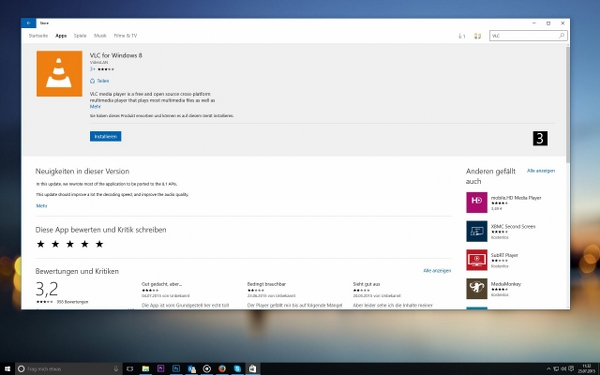
Task: Open the user account icon in Store header
Action: pos(477,36)
